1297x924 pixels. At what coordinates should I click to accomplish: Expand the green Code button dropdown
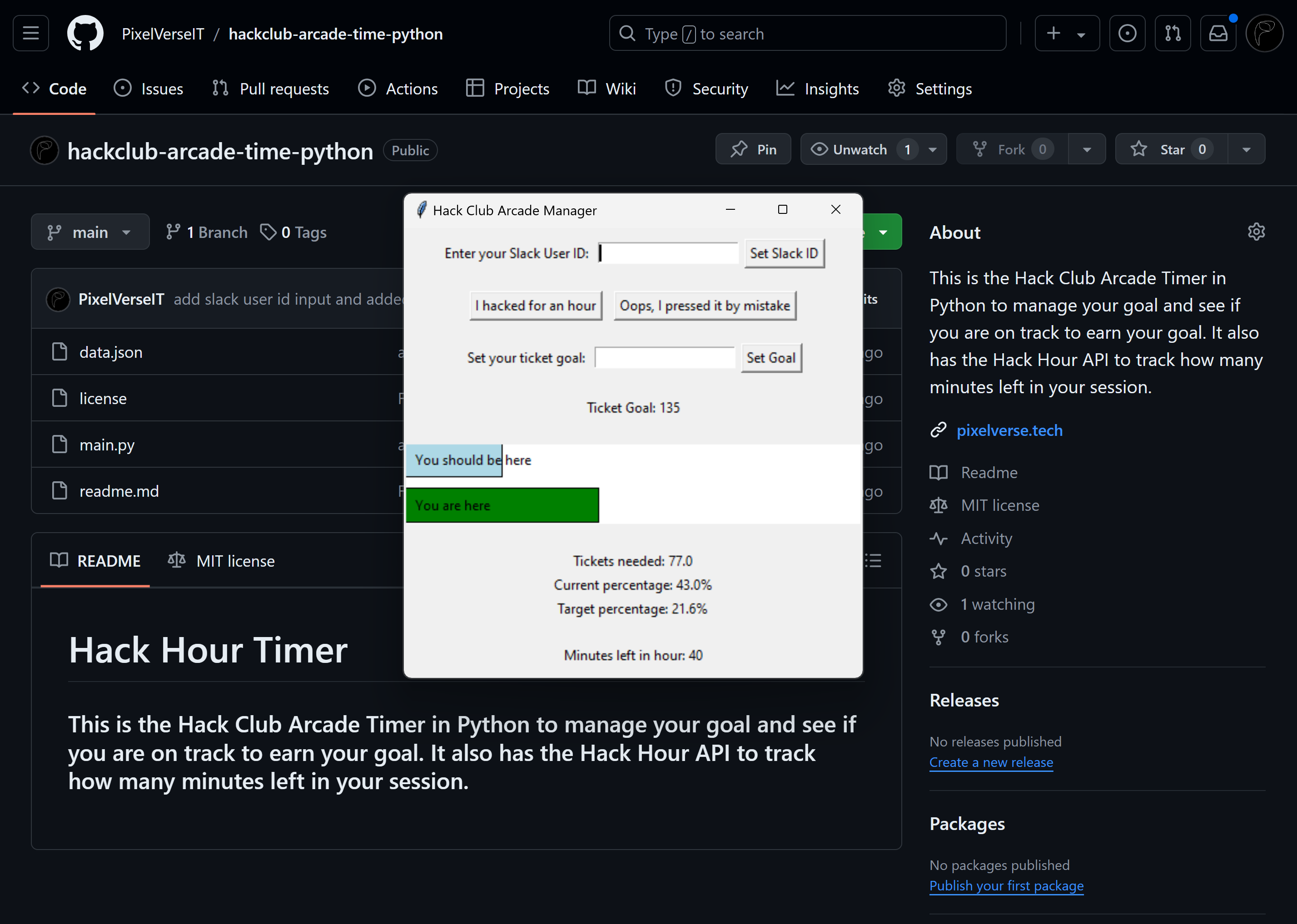click(883, 232)
